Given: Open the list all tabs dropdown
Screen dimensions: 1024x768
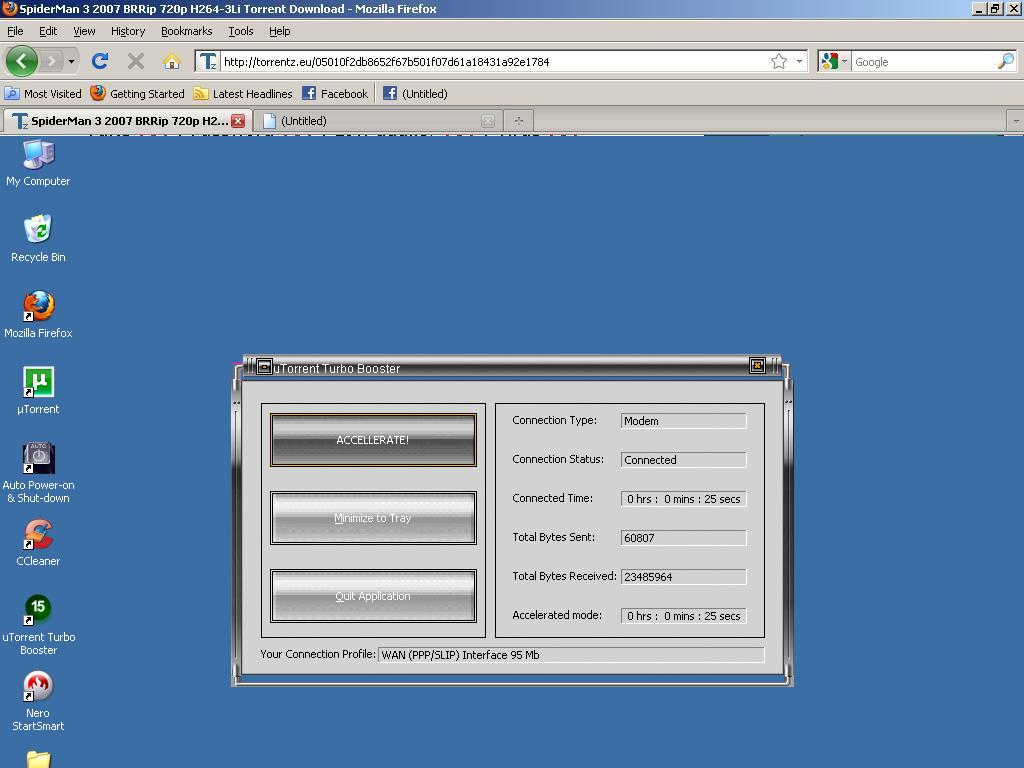Looking at the screenshot, I should 1016,121.
